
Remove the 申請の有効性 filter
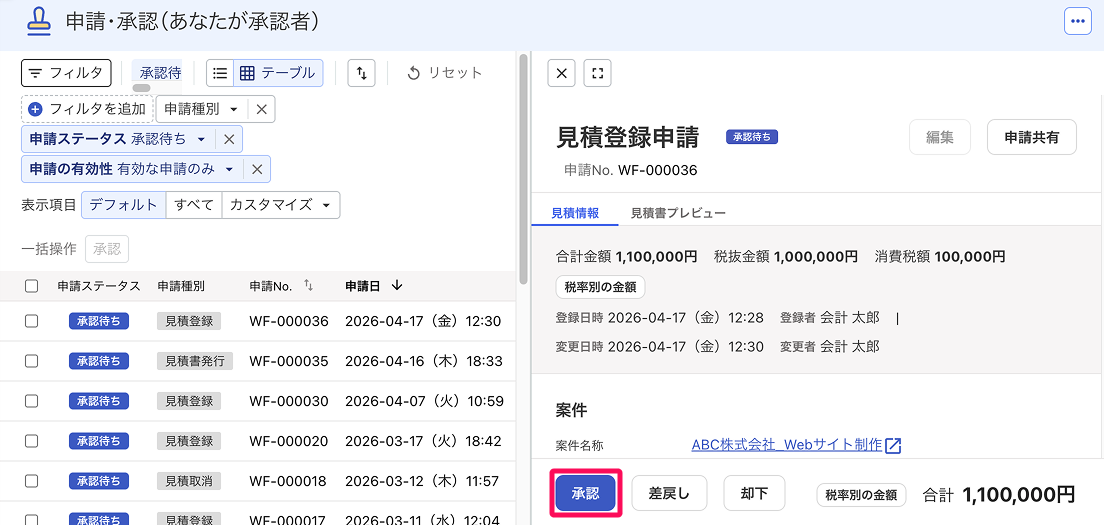point(257,169)
